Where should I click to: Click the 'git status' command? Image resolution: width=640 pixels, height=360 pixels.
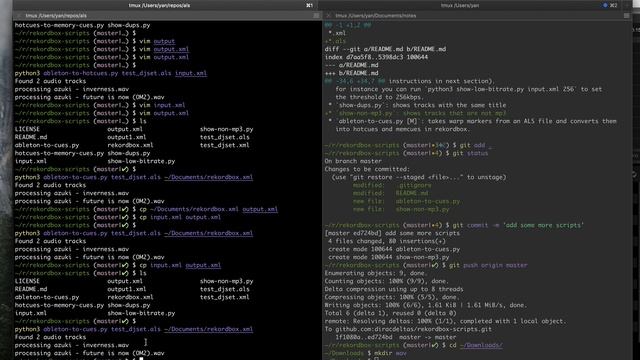[x=470, y=153]
